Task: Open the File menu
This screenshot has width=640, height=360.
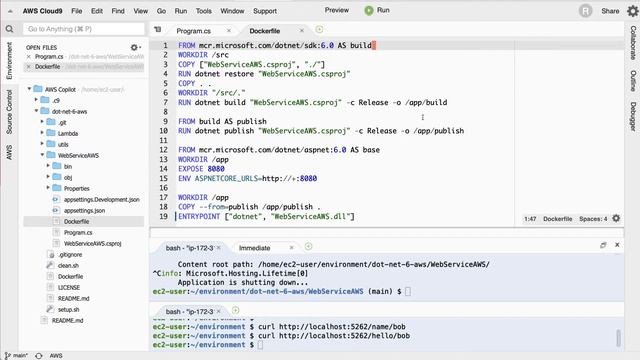Action: pos(77,11)
